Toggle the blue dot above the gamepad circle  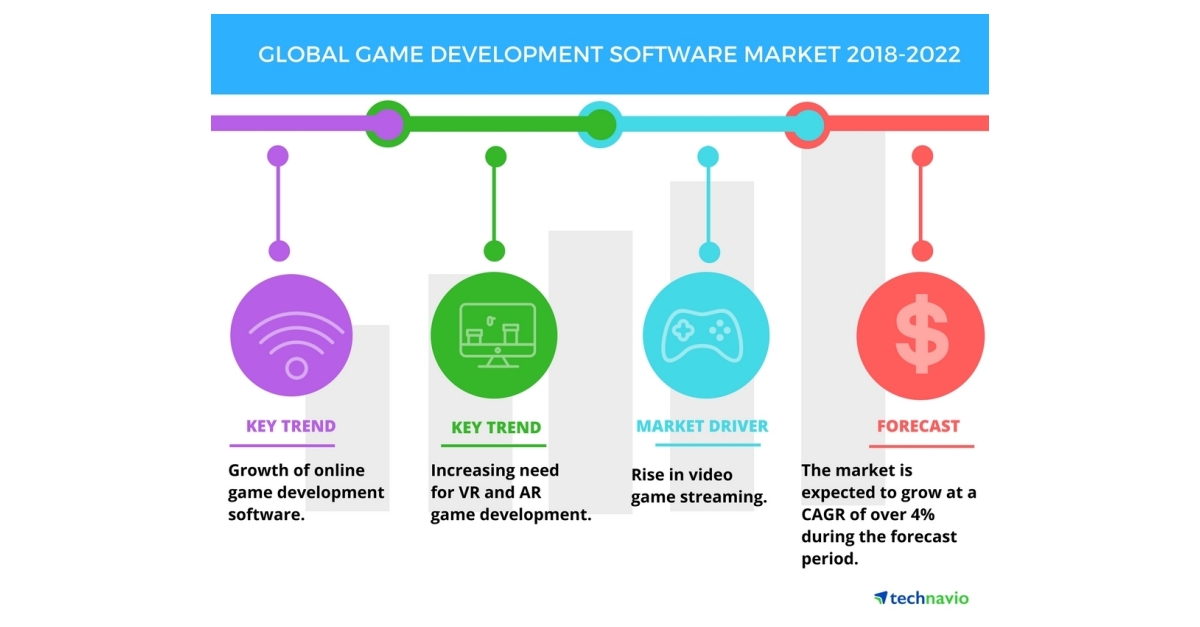coord(708,155)
